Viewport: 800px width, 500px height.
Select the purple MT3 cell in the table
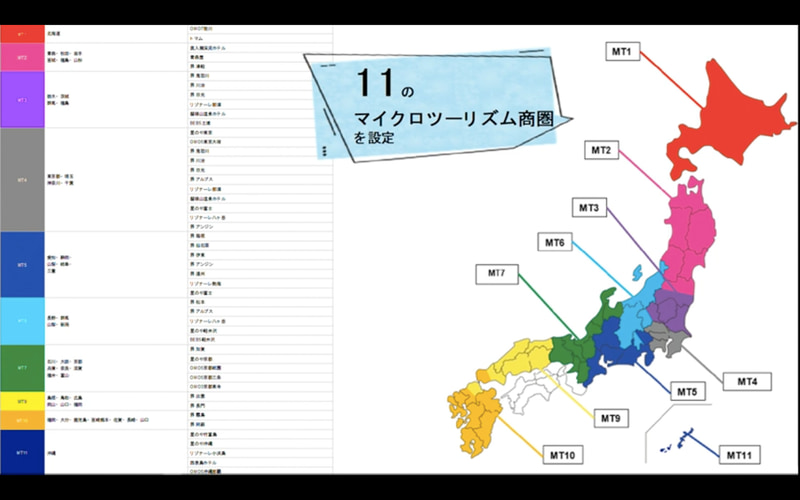tap(22, 99)
